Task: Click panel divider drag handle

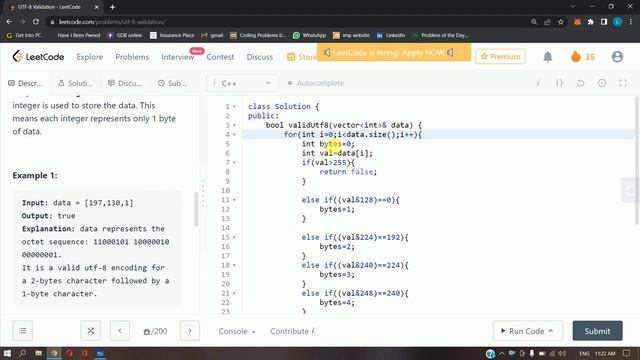Action: point(203,194)
